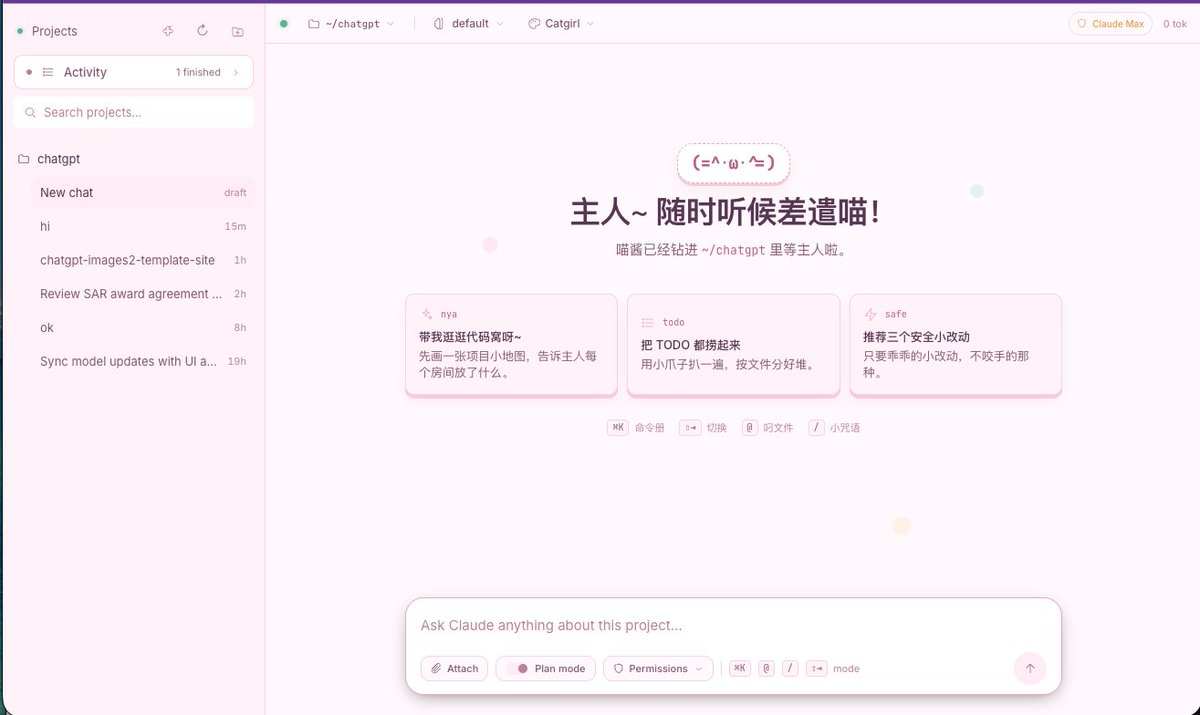Open the Sync model updates chat
The height and width of the screenshot is (715, 1200).
[x=143, y=361]
